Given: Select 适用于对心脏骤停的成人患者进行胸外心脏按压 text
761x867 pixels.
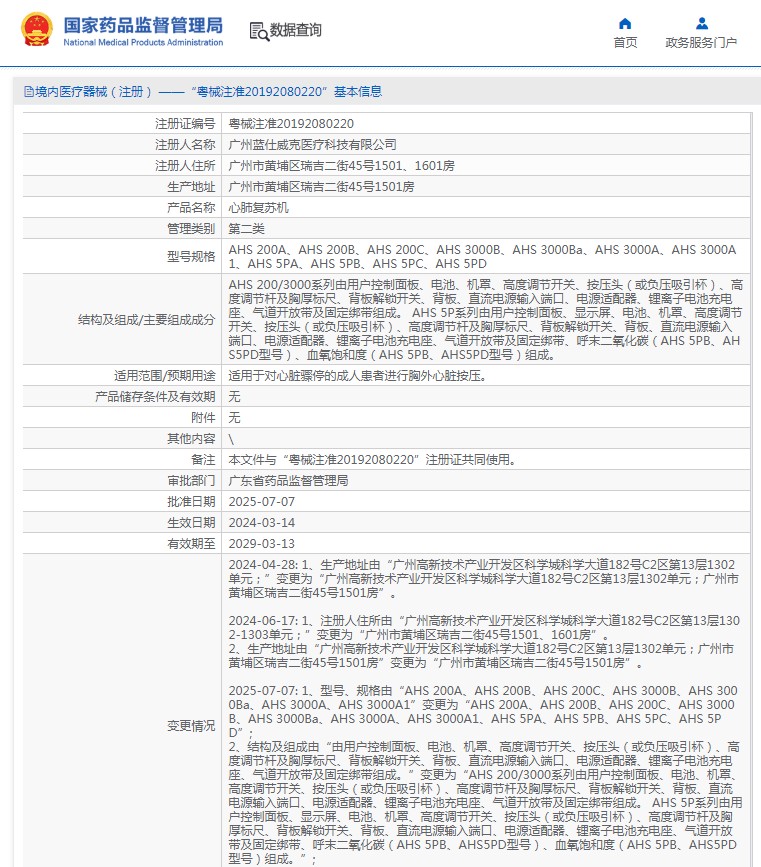Looking at the screenshot, I should pyautogui.click(x=357, y=376).
